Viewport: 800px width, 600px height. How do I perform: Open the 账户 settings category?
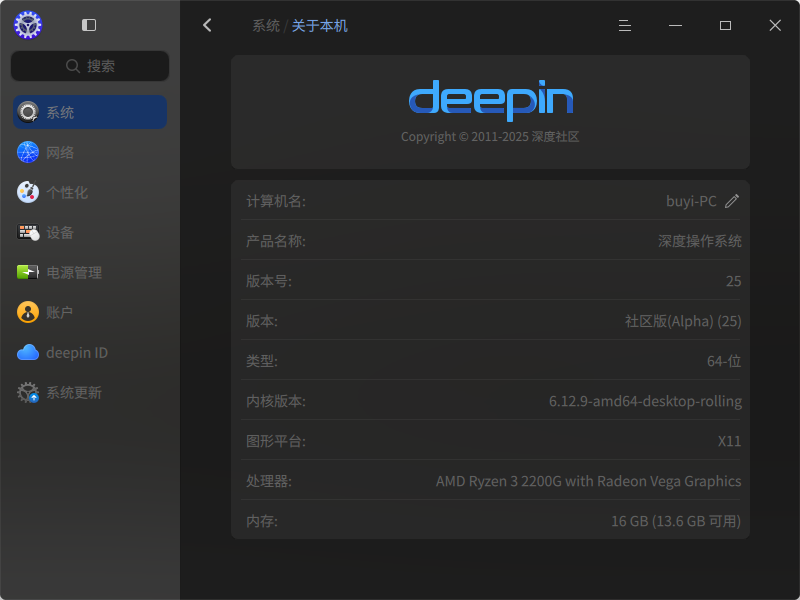tap(90, 312)
